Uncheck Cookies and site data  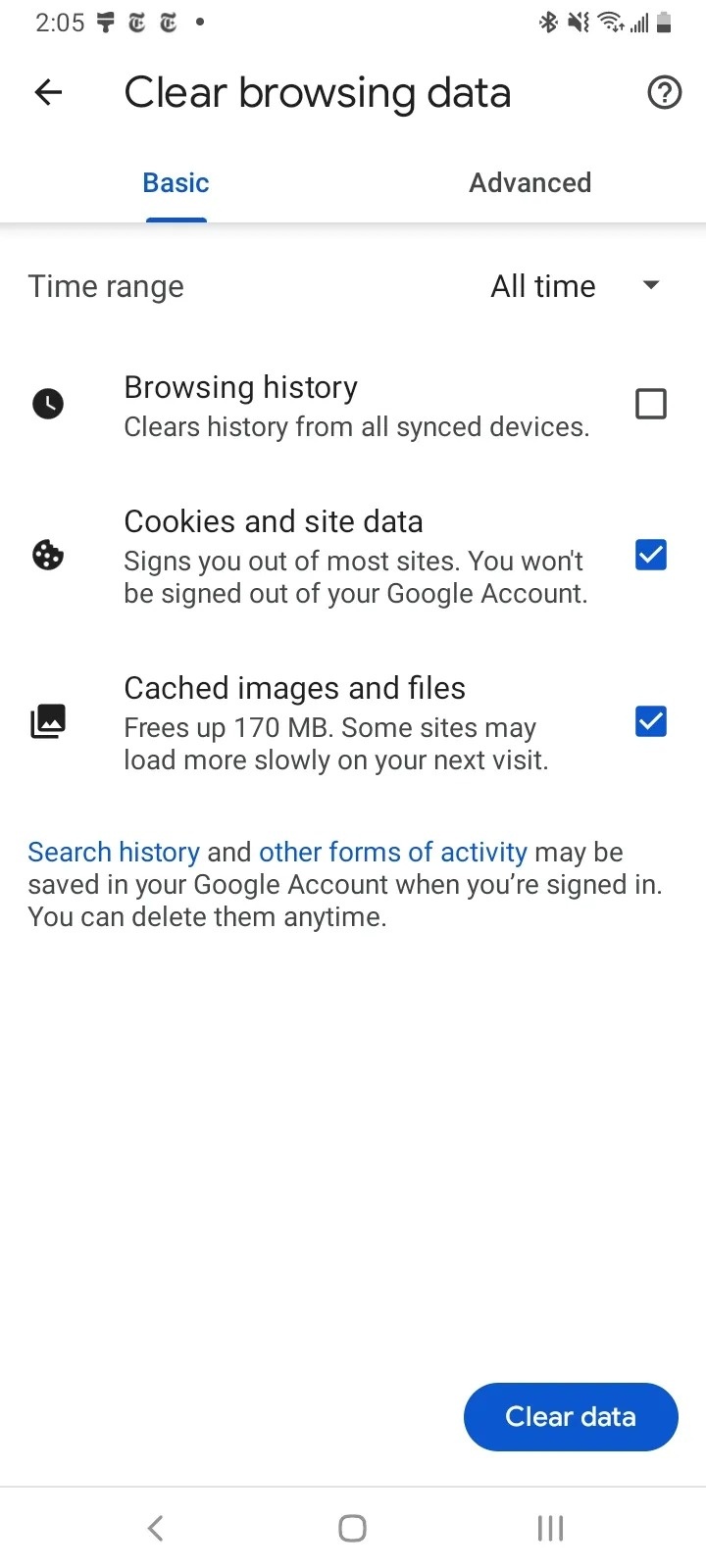pos(650,555)
